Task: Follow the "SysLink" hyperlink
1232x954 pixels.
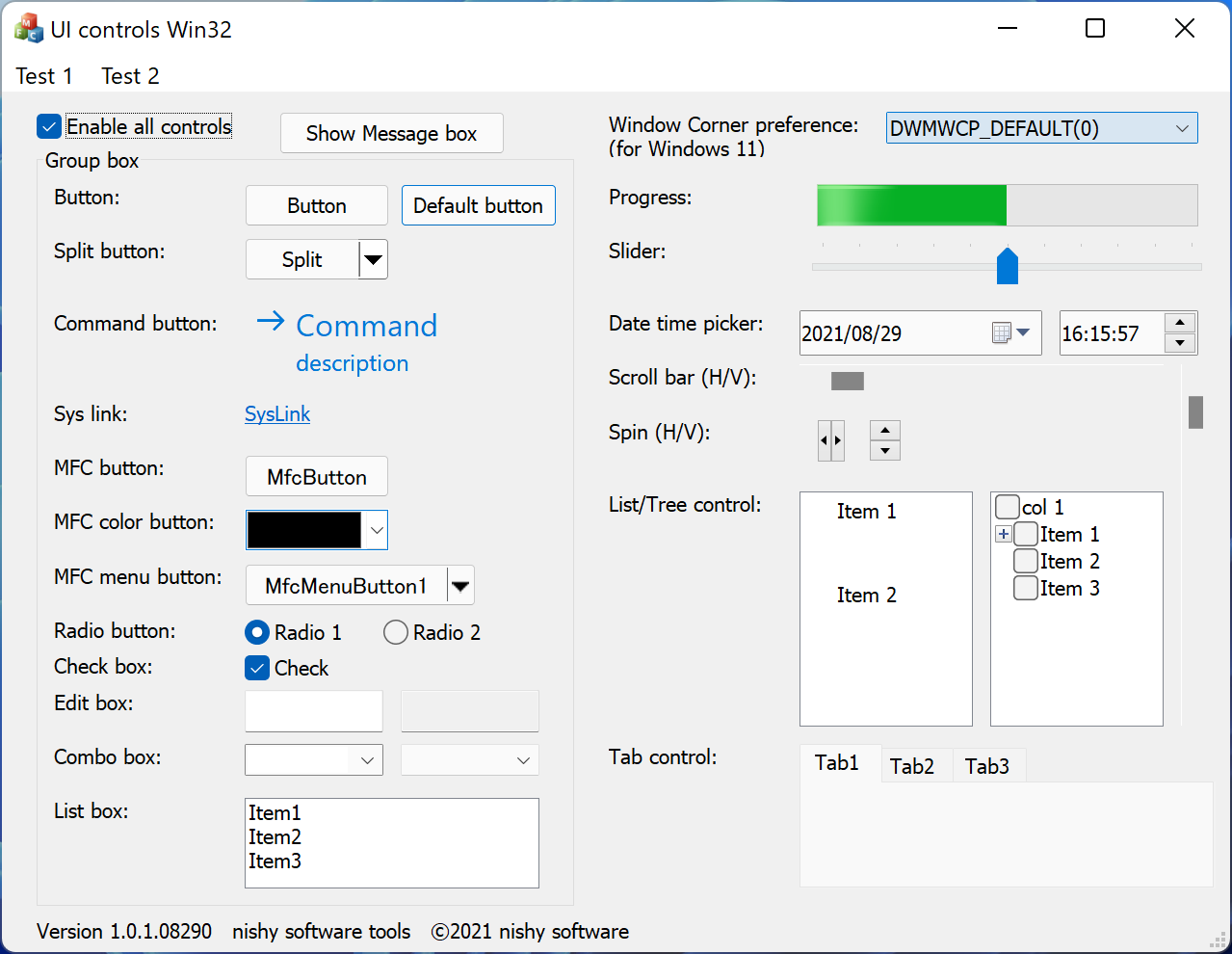Action: [276, 413]
